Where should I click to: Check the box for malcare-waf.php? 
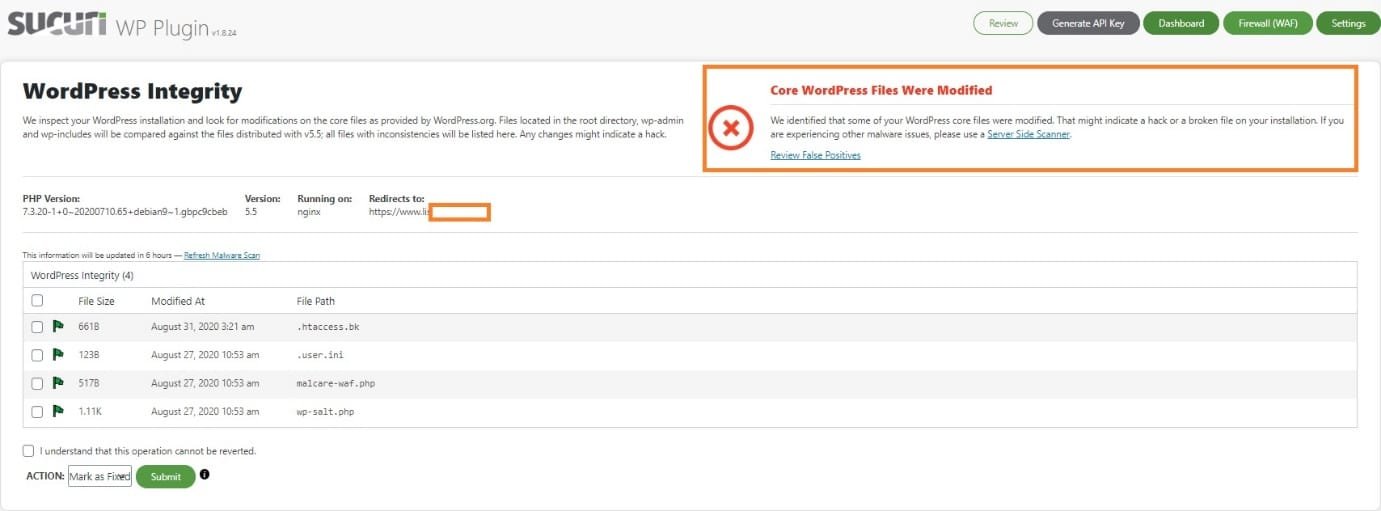(x=37, y=383)
